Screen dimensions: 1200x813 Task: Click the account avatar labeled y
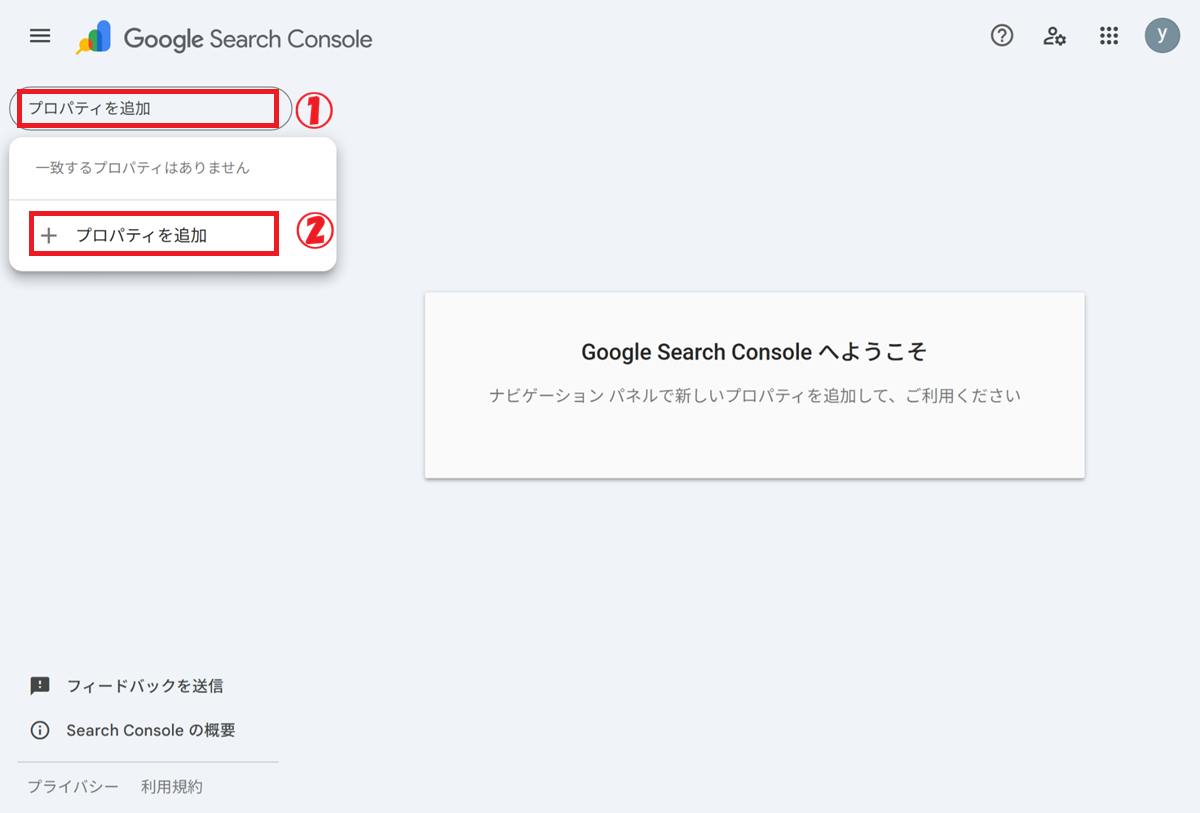click(1161, 36)
